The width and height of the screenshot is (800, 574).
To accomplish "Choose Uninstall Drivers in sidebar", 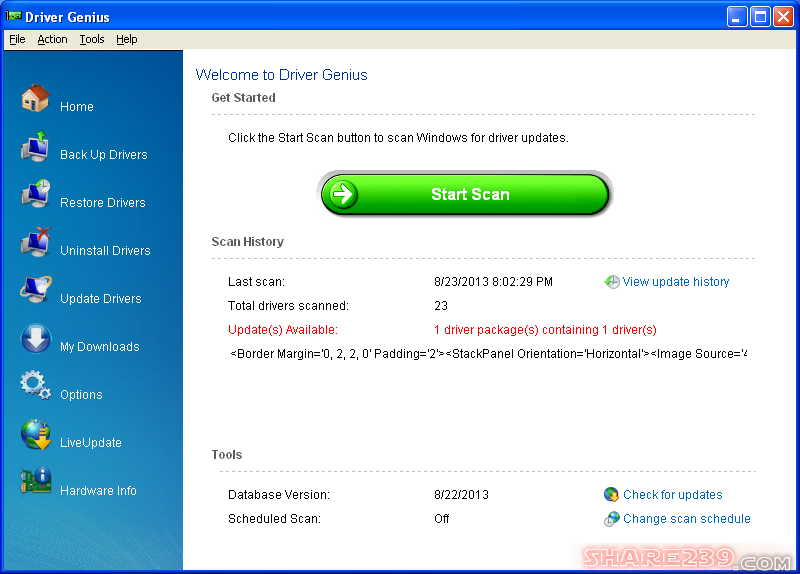I will point(105,251).
